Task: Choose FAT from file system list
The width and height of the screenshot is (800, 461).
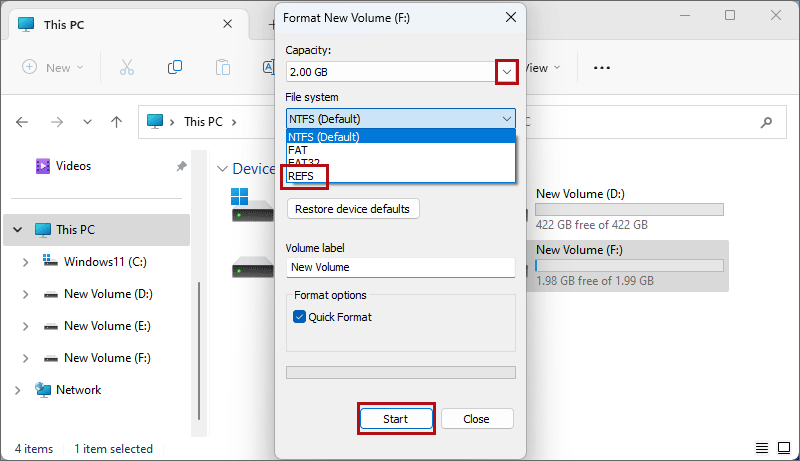Action: [x=401, y=150]
